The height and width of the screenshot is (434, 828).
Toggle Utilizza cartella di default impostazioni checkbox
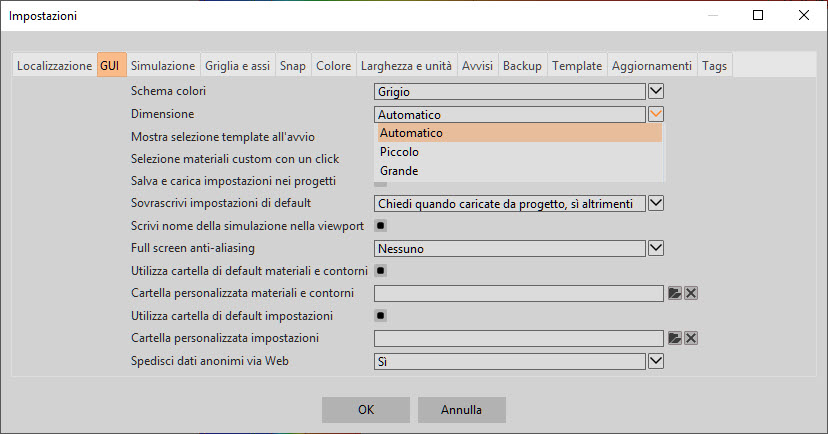pos(380,316)
